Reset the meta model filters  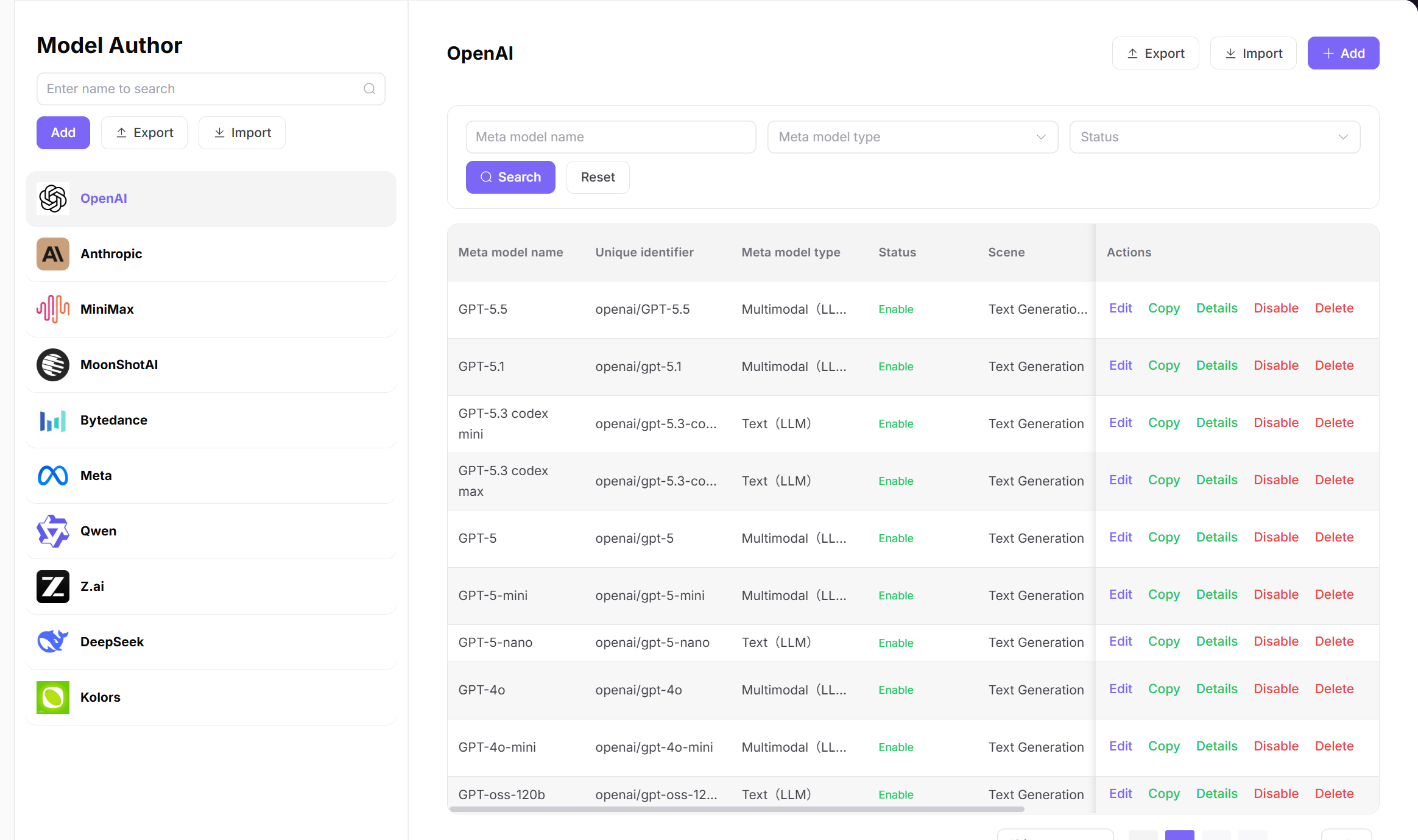598,177
